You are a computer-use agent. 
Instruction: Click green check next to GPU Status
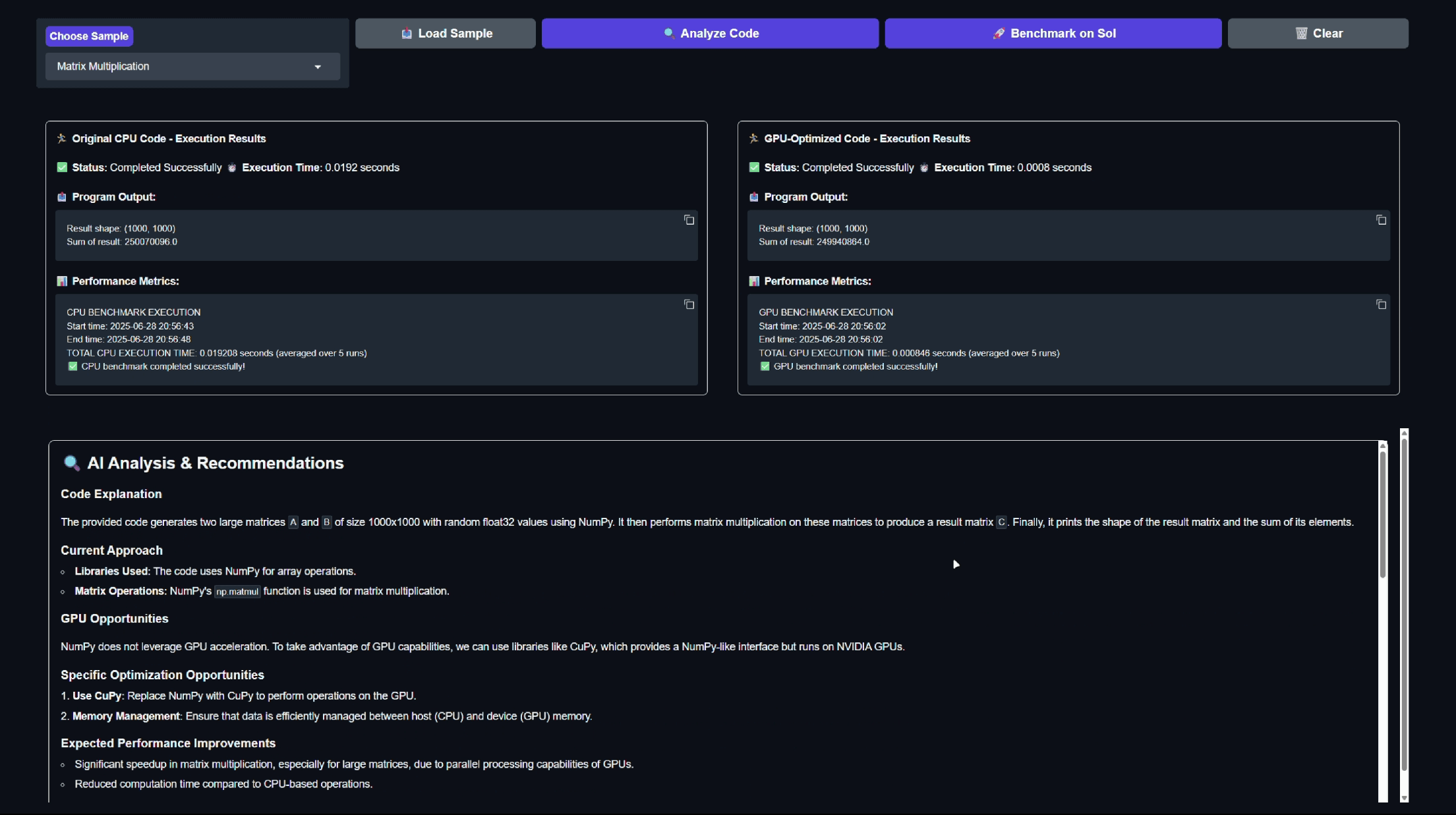(754, 167)
